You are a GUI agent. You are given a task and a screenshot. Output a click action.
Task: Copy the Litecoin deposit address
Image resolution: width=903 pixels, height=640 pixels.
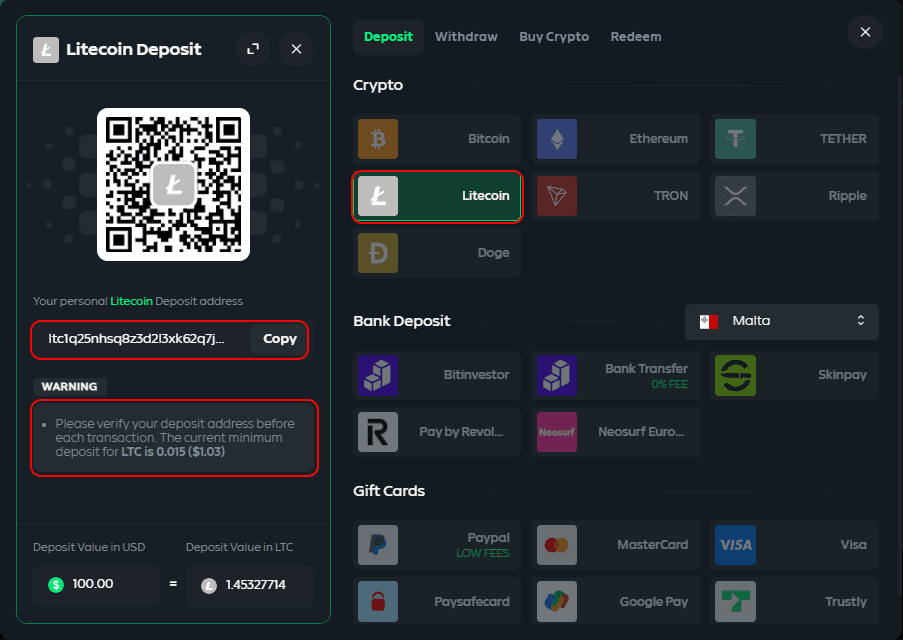click(x=280, y=339)
